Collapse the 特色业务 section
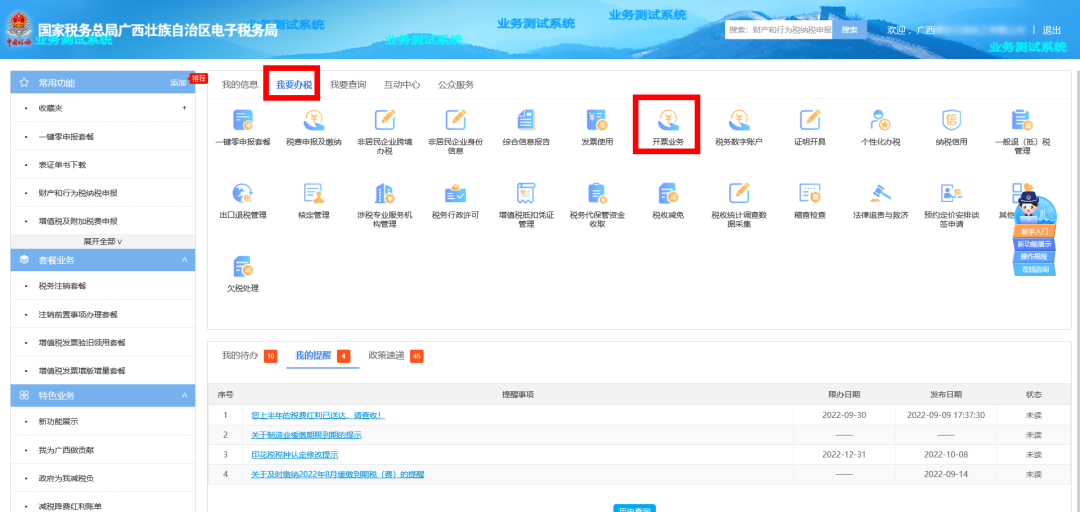The image size is (1080, 512). (x=184, y=395)
